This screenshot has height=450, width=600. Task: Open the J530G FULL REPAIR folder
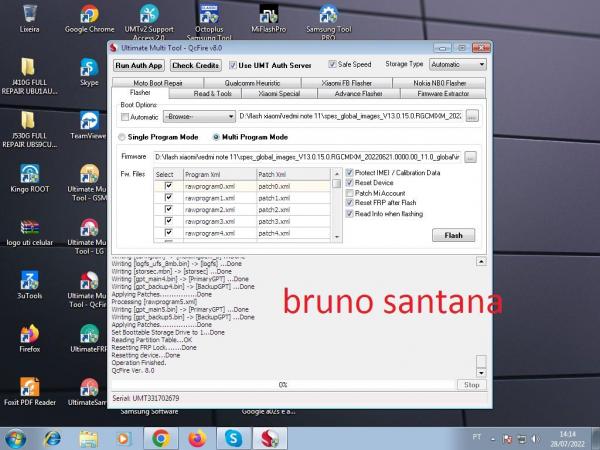point(29,129)
